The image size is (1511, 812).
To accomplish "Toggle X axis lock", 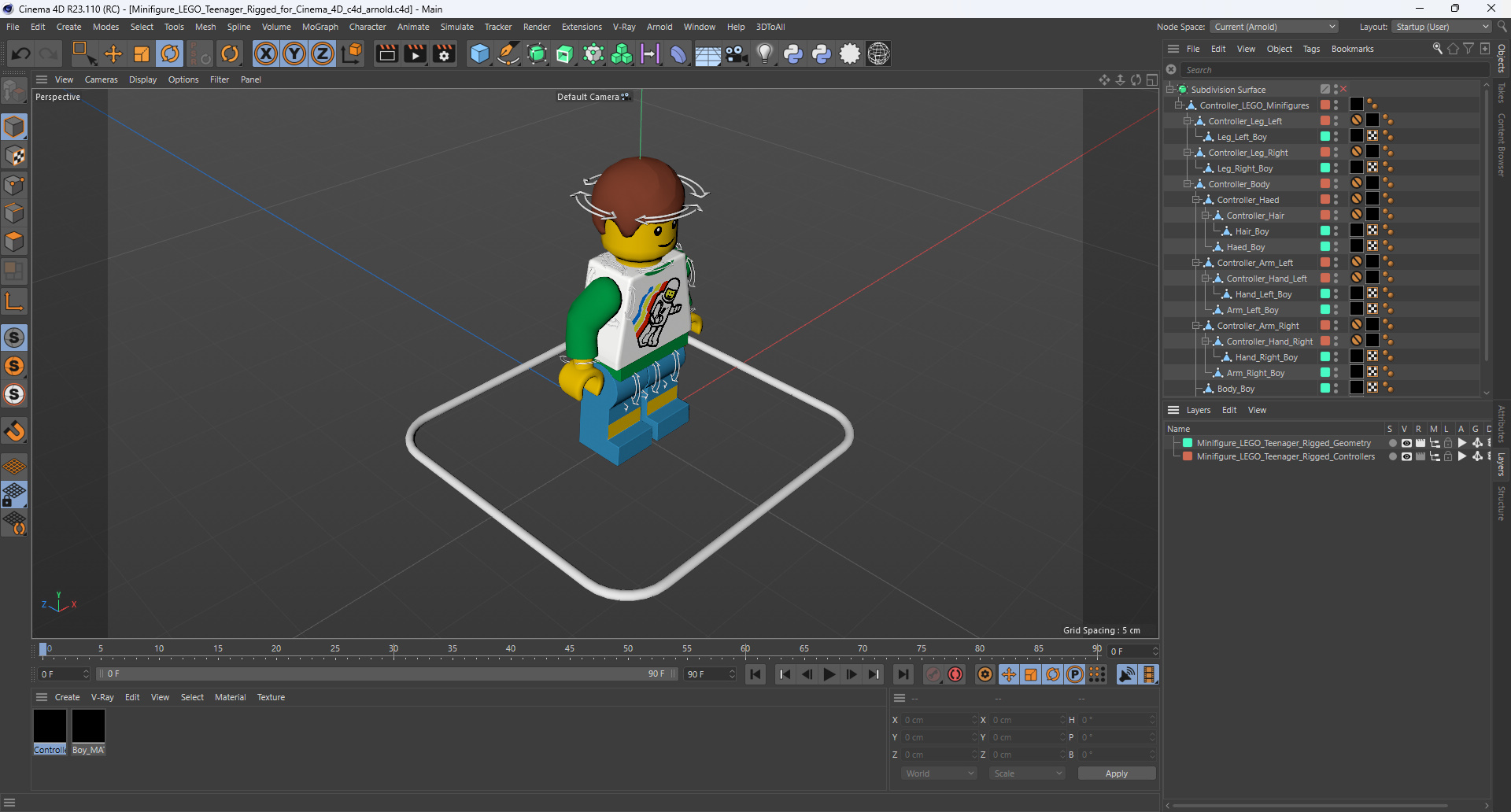I will (x=266, y=54).
